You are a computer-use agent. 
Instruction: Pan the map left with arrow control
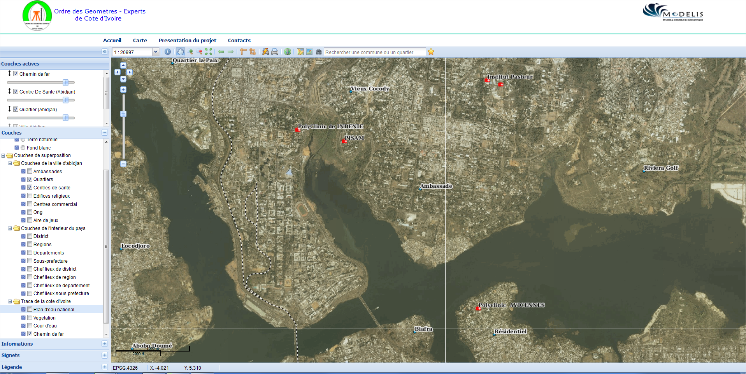tap(118, 72)
